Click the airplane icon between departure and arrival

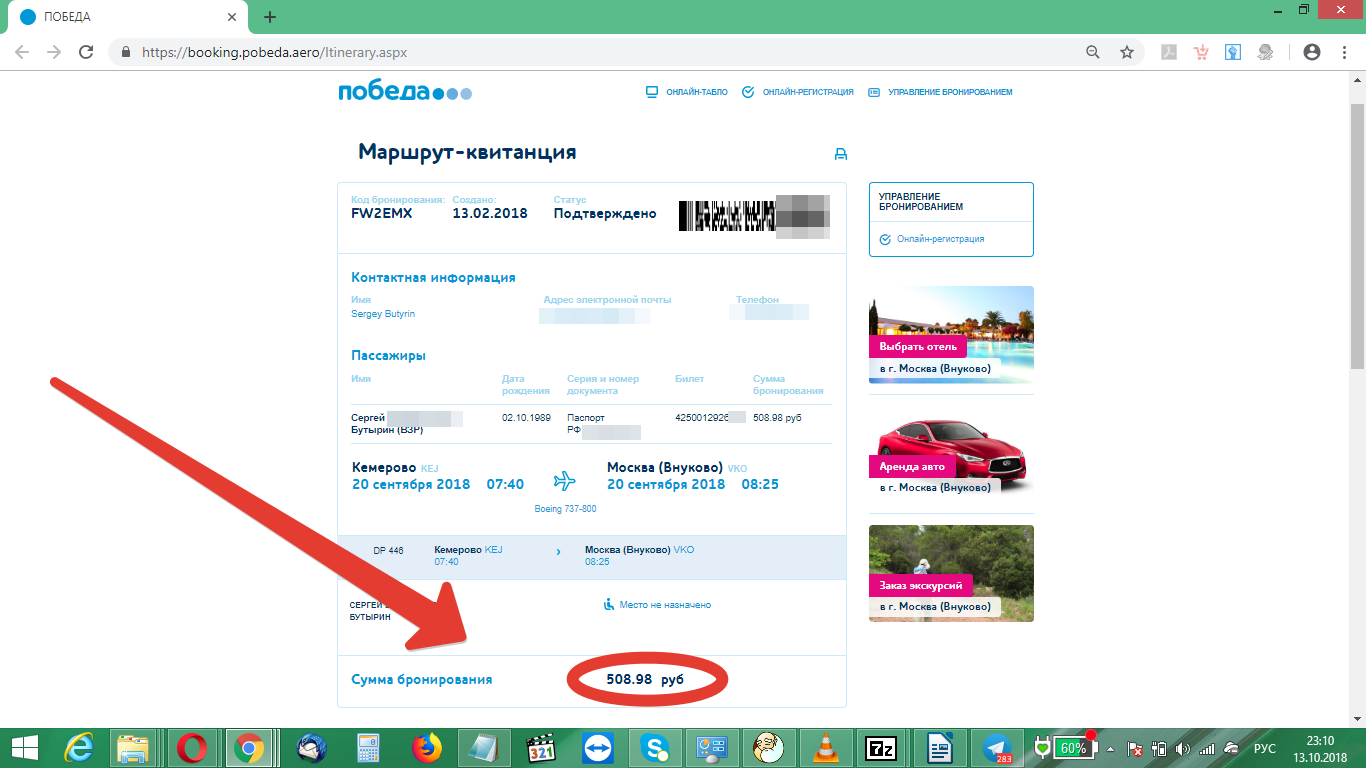coord(565,481)
